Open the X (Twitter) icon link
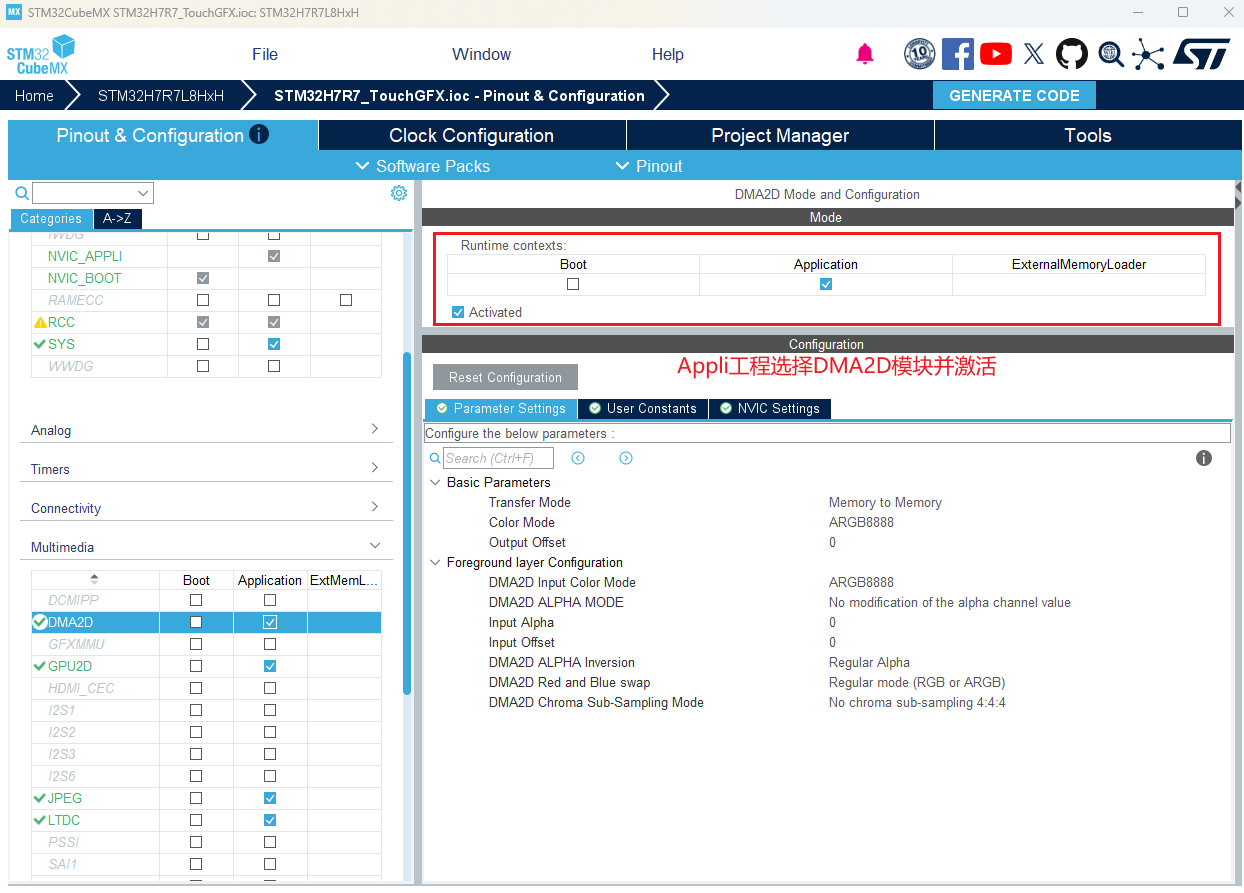This screenshot has height=893, width=1244. (x=1034, y=54)
